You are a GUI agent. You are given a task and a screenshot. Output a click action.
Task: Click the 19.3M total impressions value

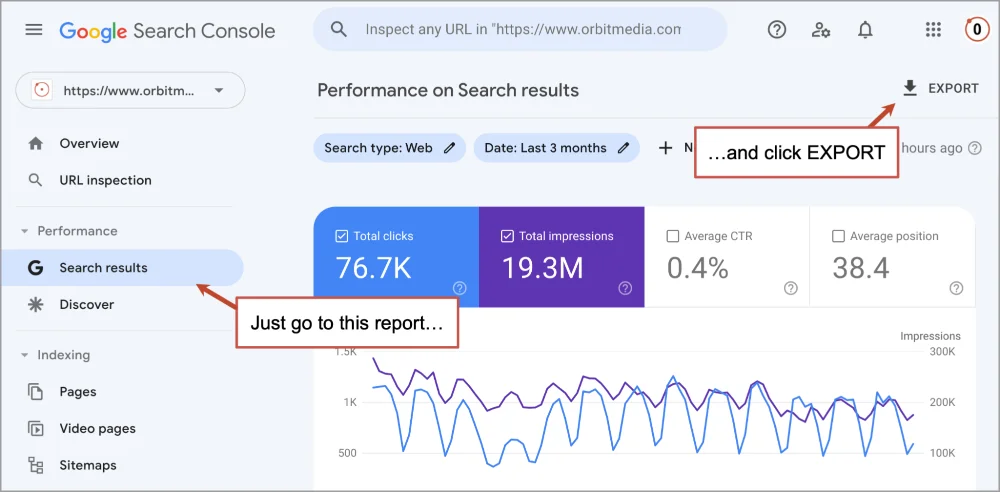(543, 269)
